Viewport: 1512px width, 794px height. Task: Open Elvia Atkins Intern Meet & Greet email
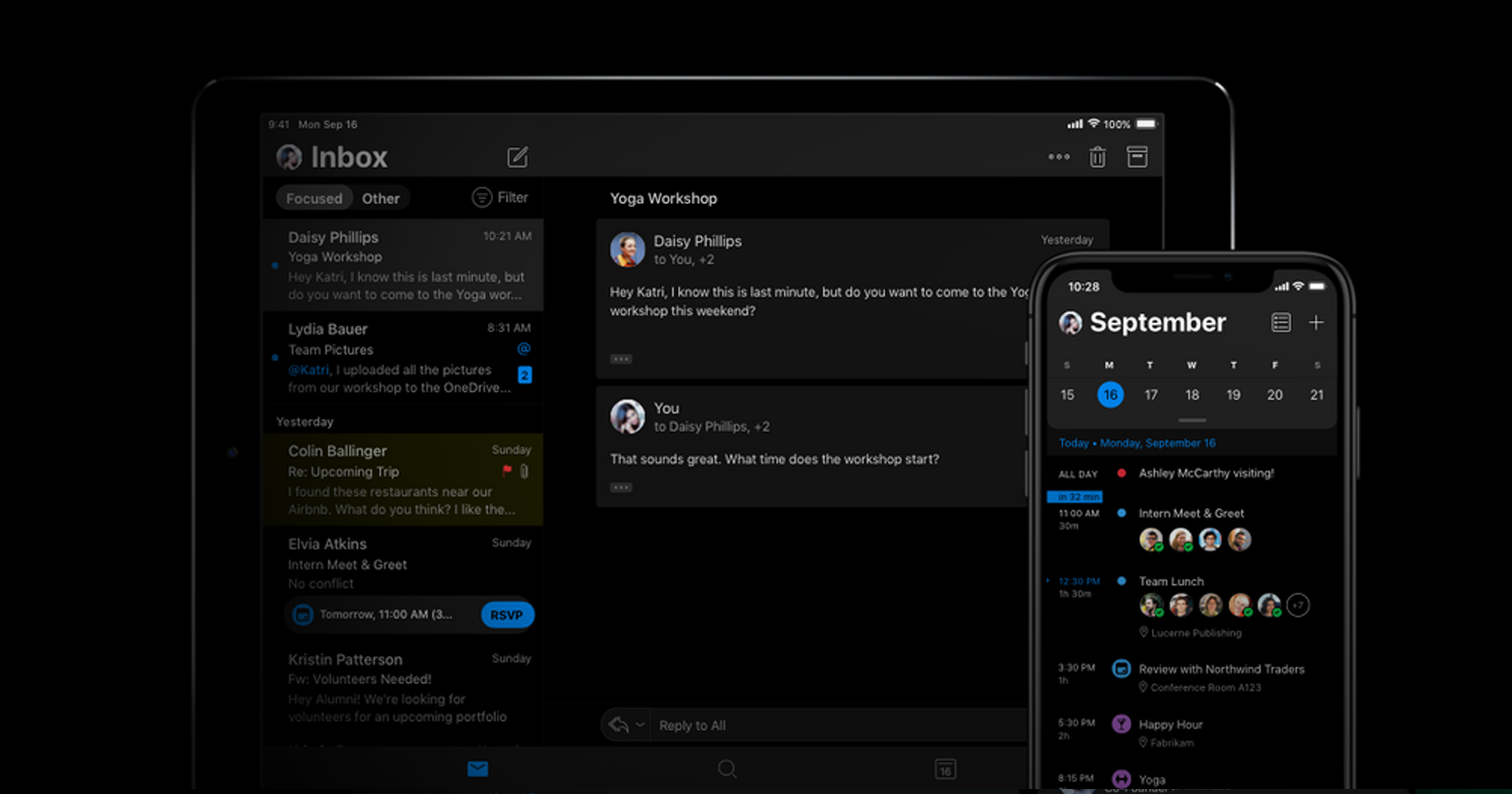(403, 581)
